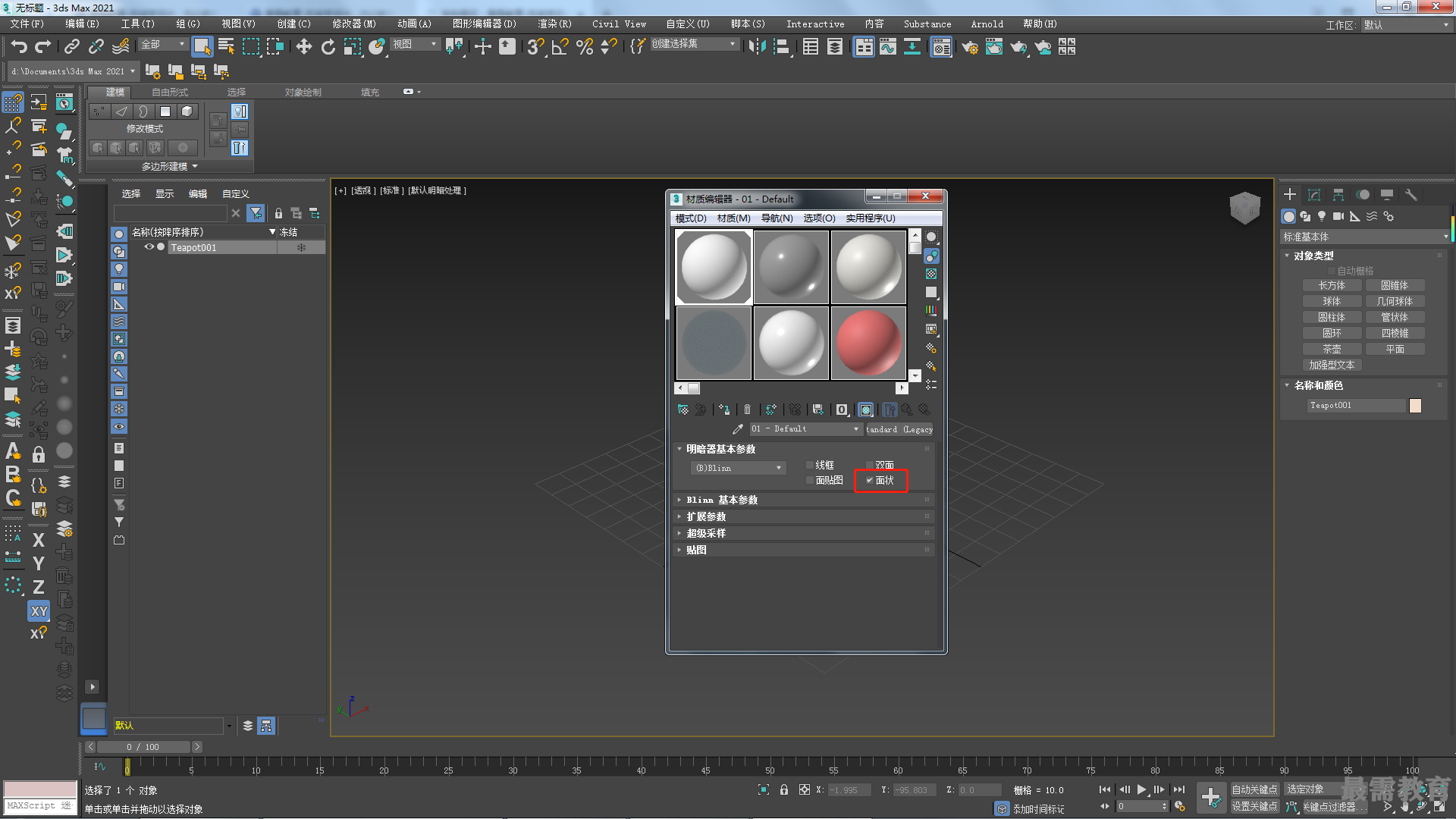The width and height of the screenshot is (1456, 819).
Task: Select the red material sample sphere
Action: pyautogui.click(x=869, y=343)
